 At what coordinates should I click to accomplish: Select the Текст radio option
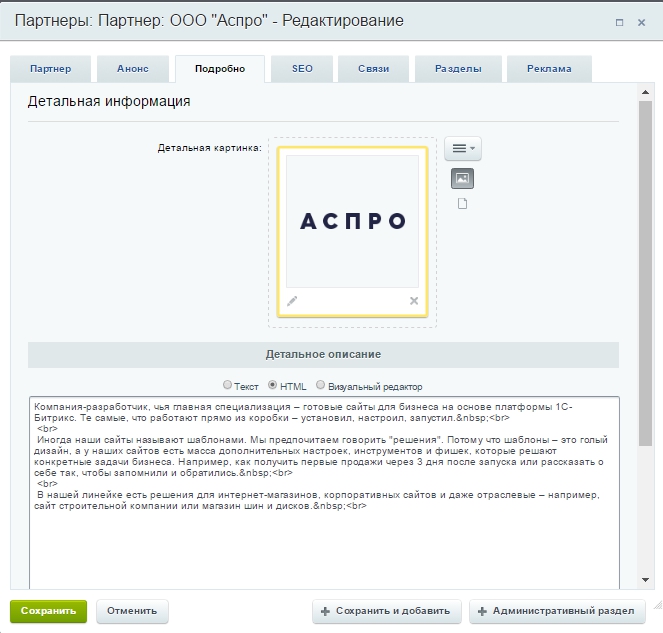click(x=227, y=385)
